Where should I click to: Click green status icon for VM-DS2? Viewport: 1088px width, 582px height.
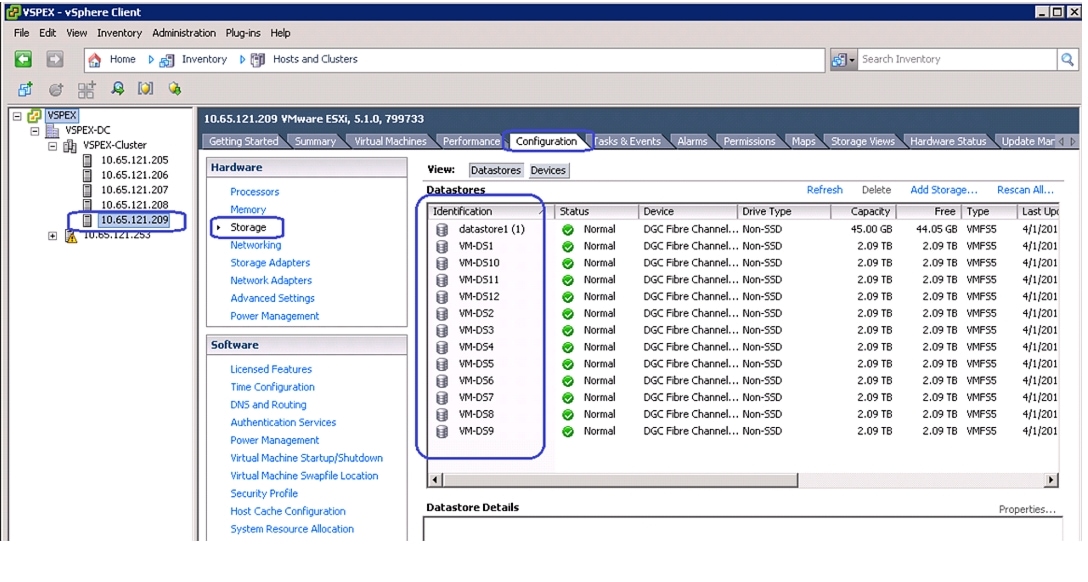[568, 314]
